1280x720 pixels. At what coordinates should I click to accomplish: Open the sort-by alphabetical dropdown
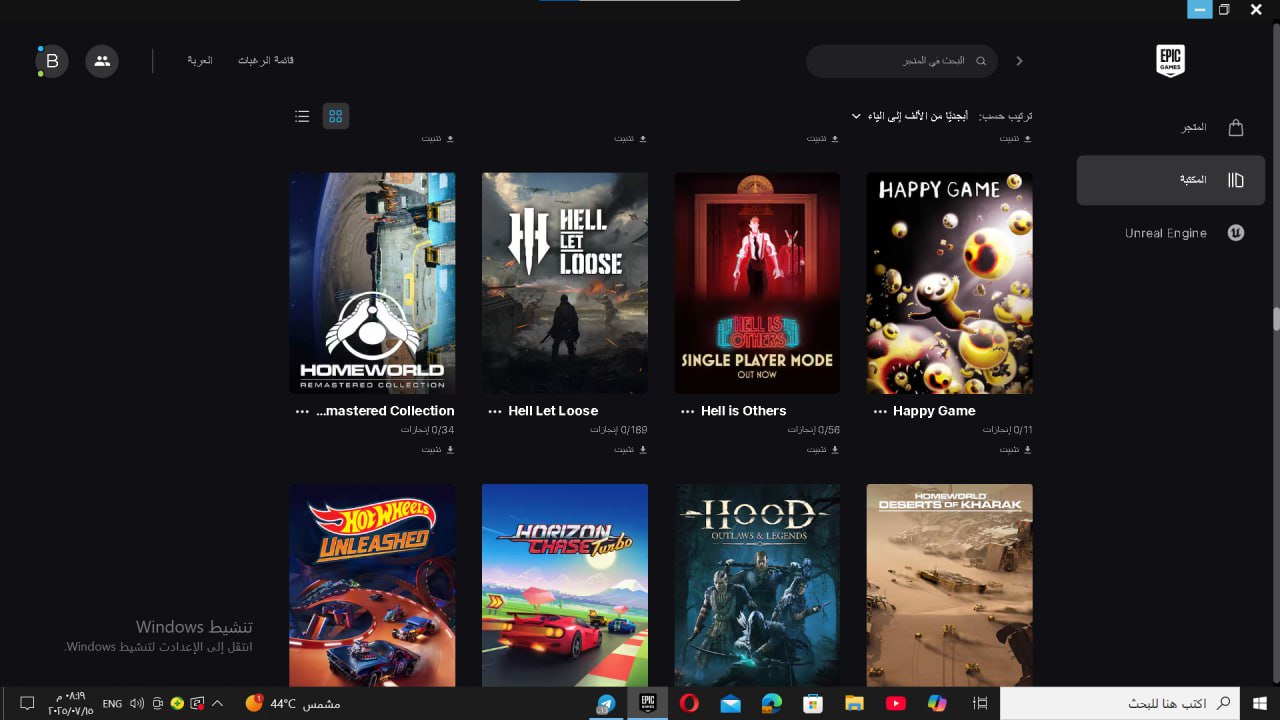click(909, 116)
